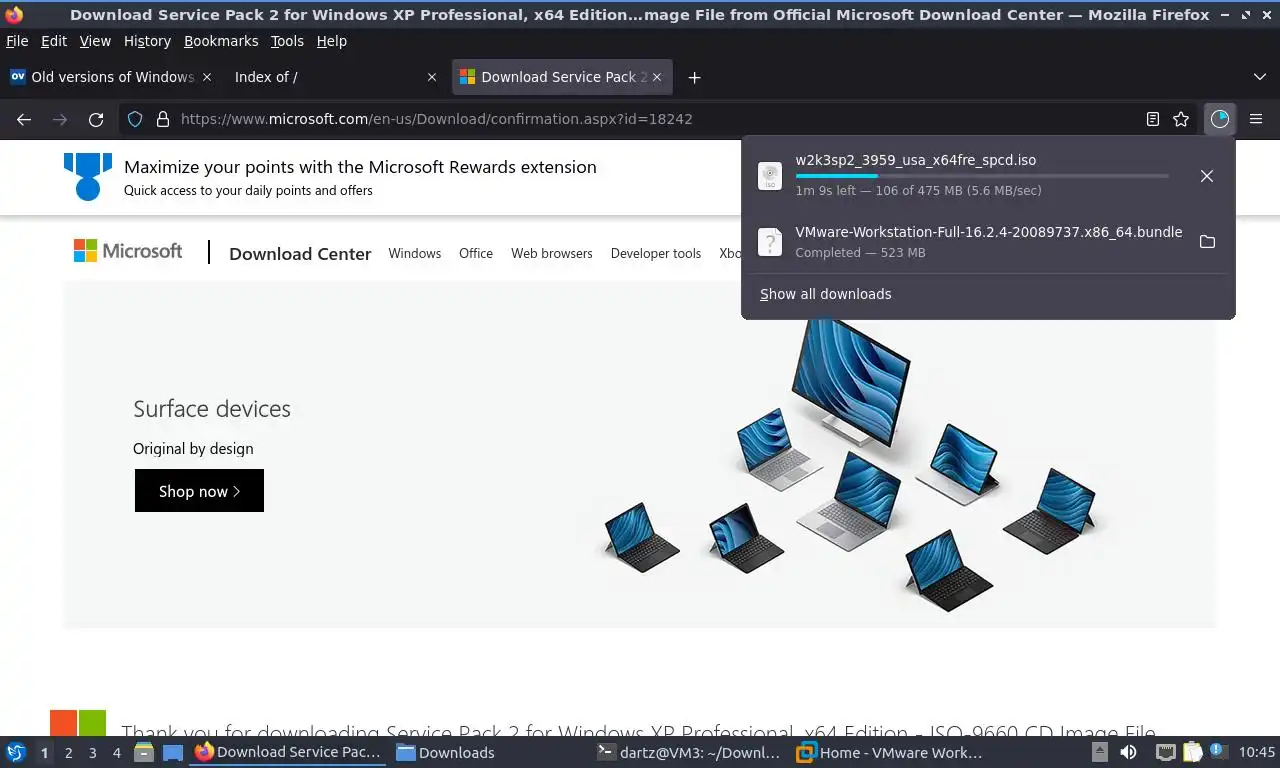Click the Microsoft logo on the page
1280x768 pixels.
point(128,251)
